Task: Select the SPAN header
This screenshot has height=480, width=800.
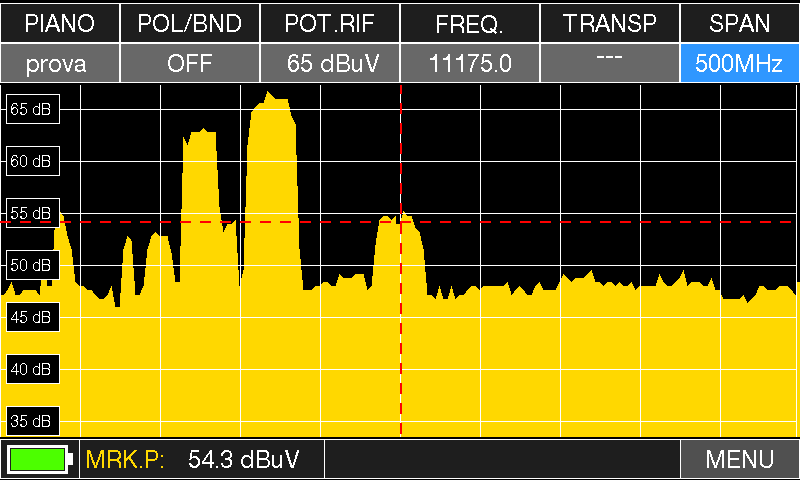Action: pyautogui.click(x=740, y=23)
